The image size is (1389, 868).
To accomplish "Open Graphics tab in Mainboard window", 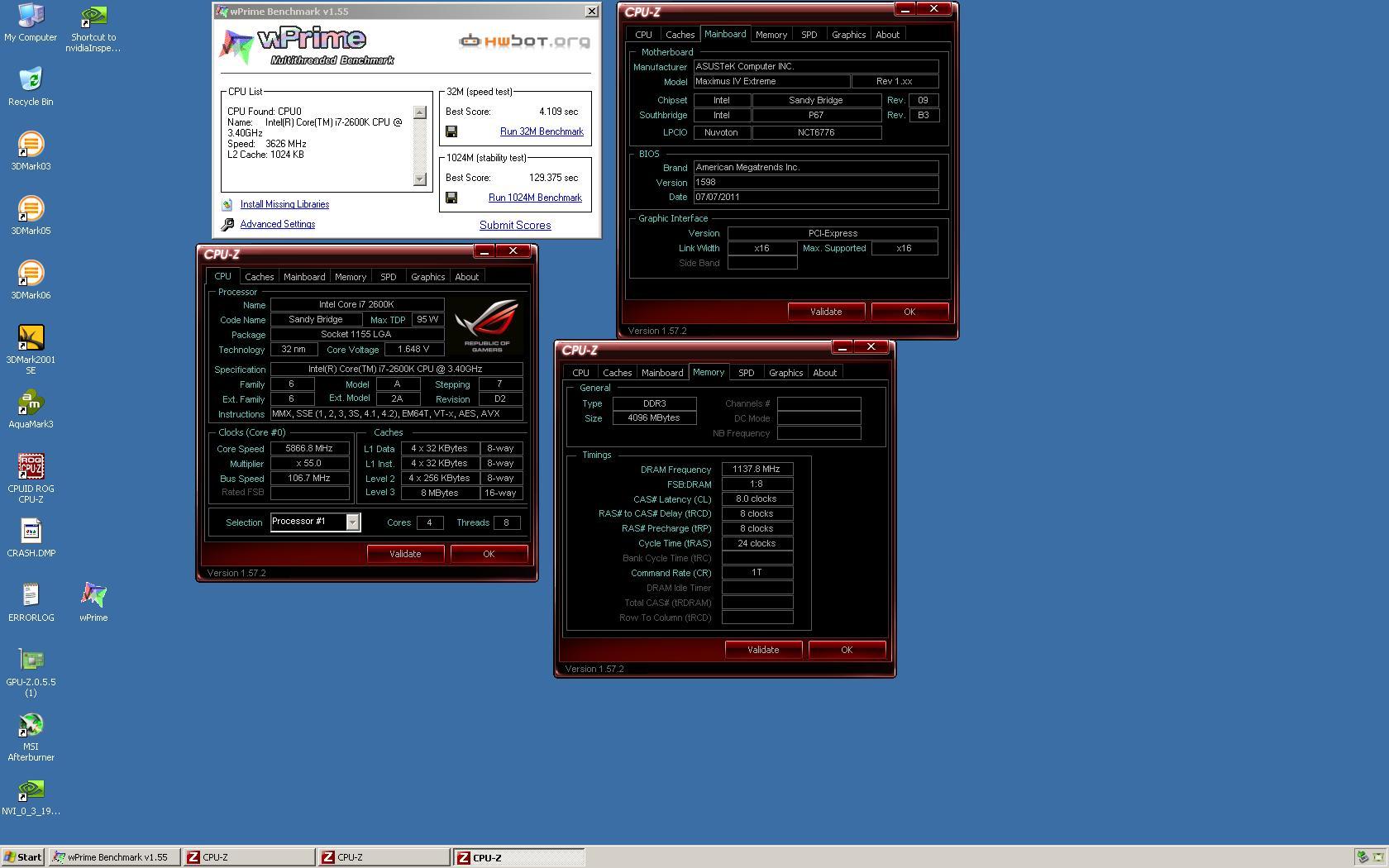I will 848,35.
